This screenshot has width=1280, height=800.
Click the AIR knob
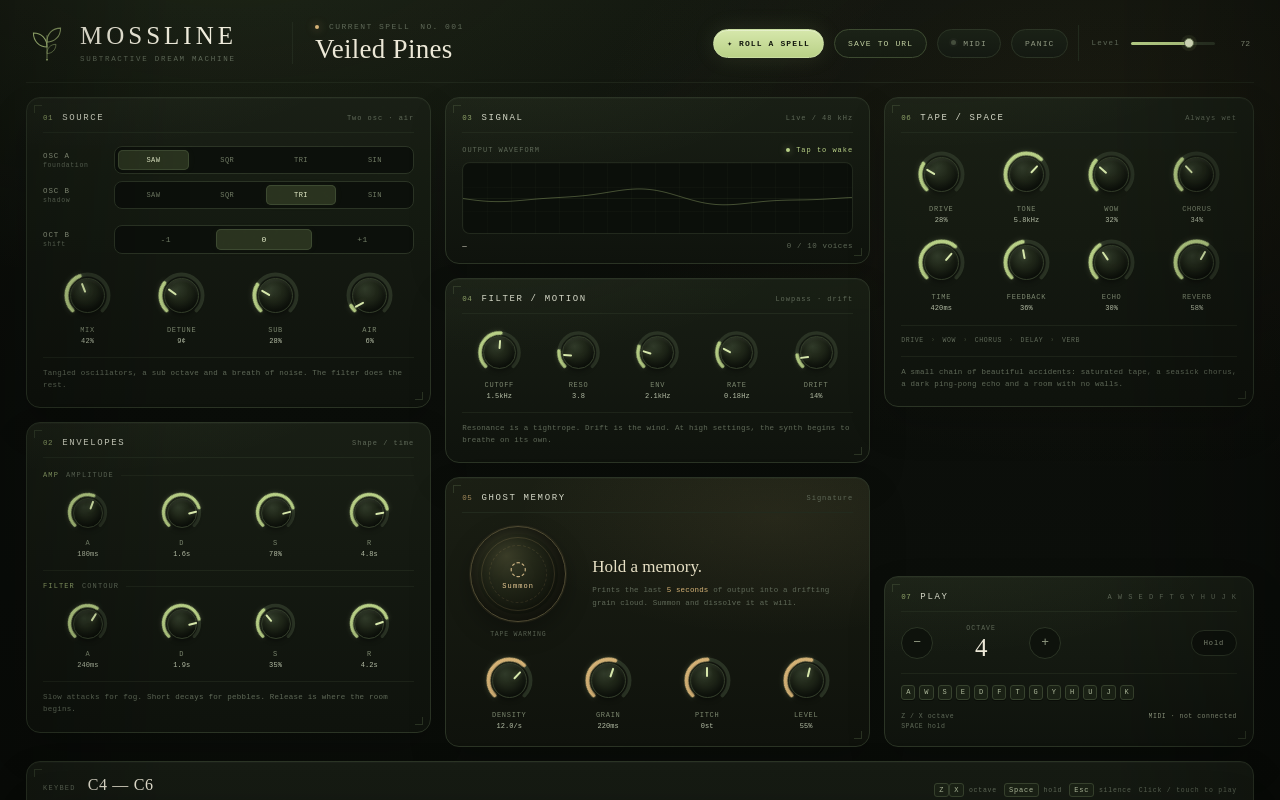pyautogui.click(x=369, y=295)
